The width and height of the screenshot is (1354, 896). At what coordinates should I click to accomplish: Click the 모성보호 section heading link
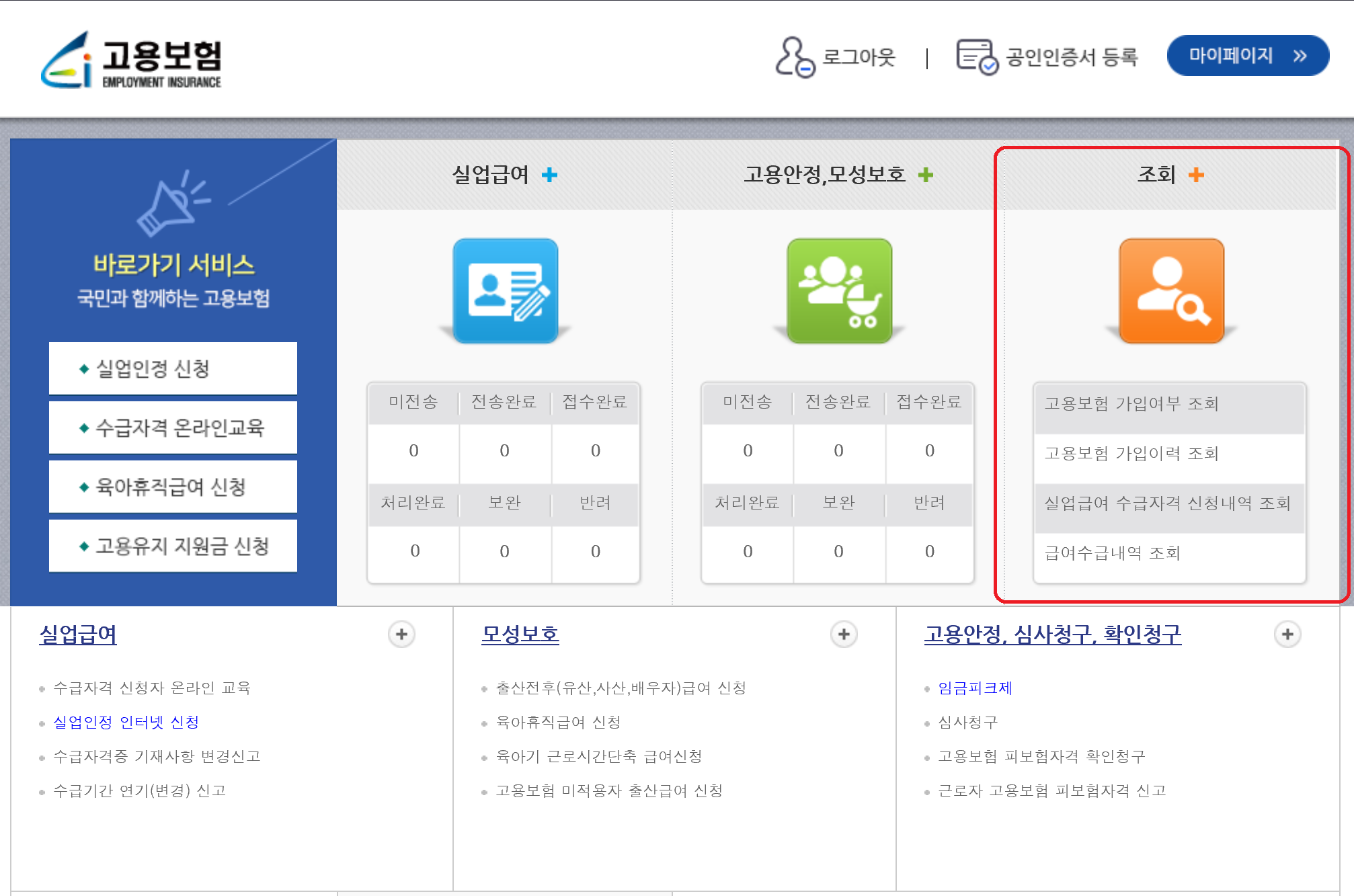point(520,634)
